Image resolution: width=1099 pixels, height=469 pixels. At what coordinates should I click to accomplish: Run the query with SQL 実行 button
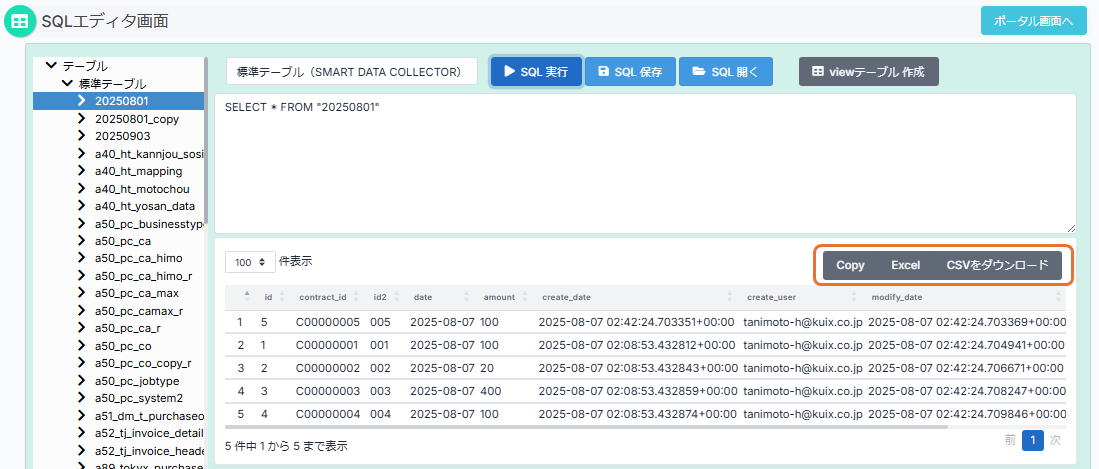(536, 72)
